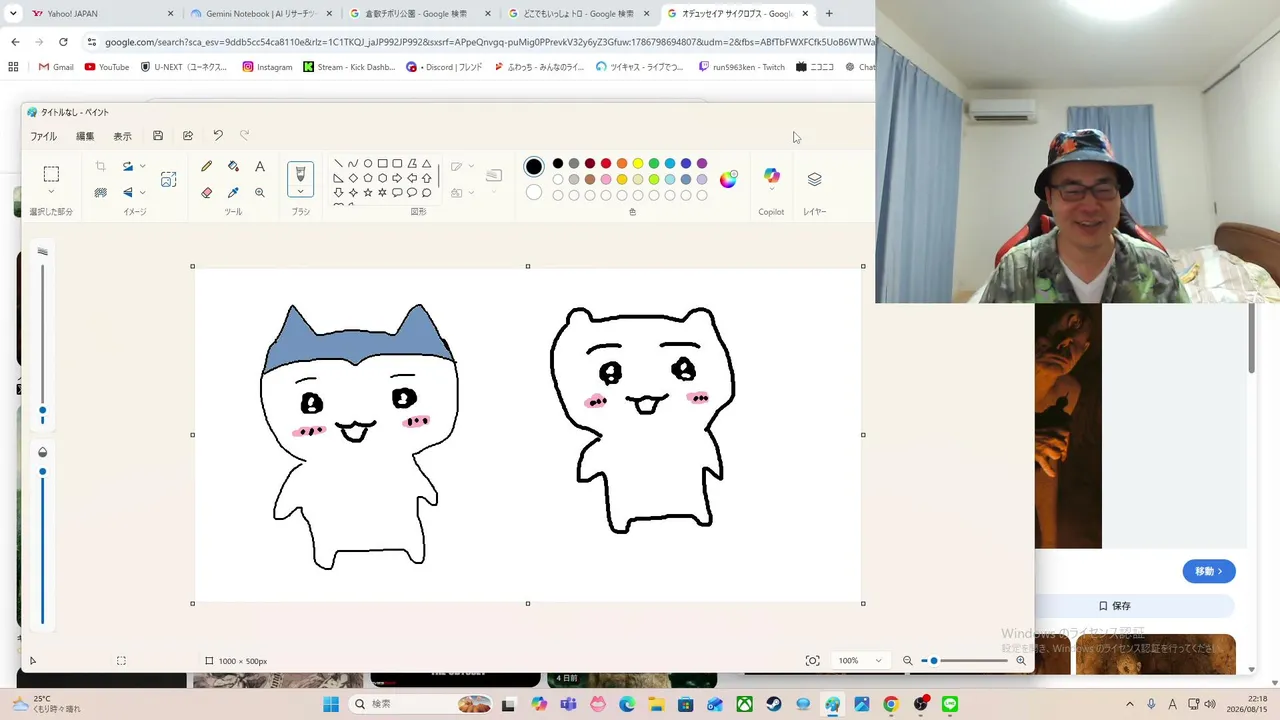Click the Chrome address bar URL
This screenshot has width=1280, height=720.
(489, 42)
